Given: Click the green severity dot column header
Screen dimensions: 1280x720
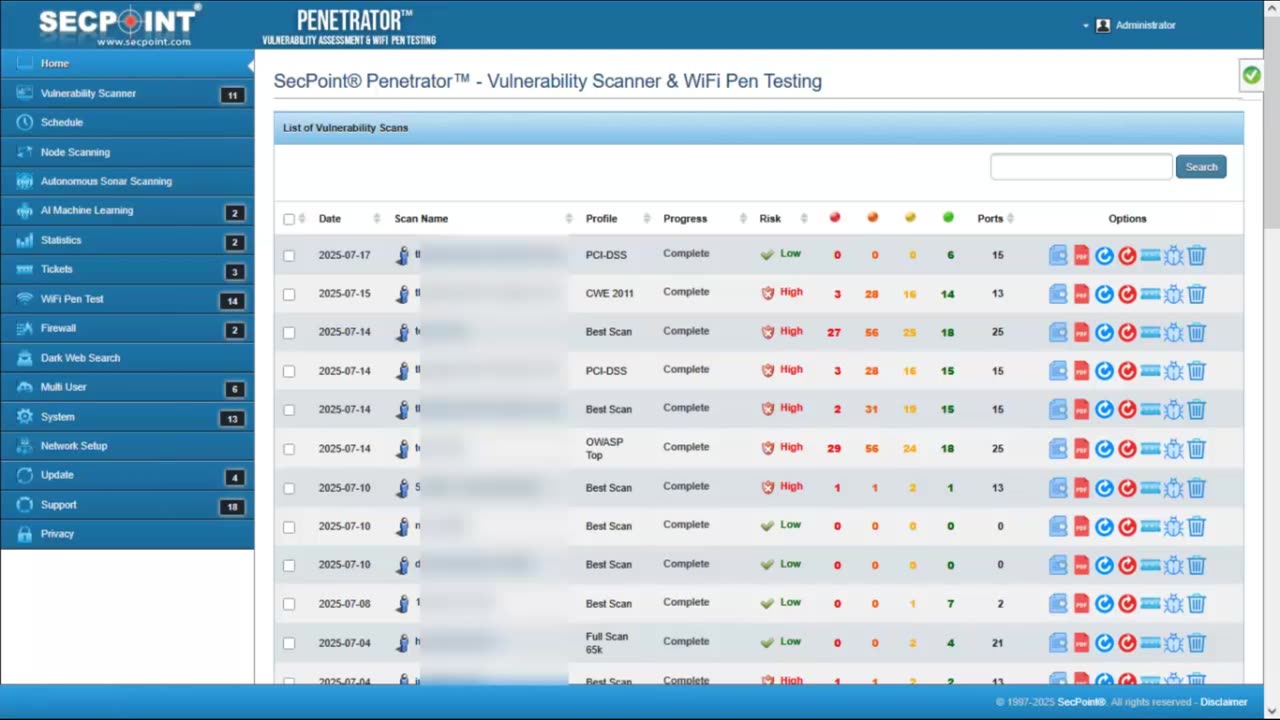Looking at the screenshot, I should pyautogui.click(x=948, y=217).
